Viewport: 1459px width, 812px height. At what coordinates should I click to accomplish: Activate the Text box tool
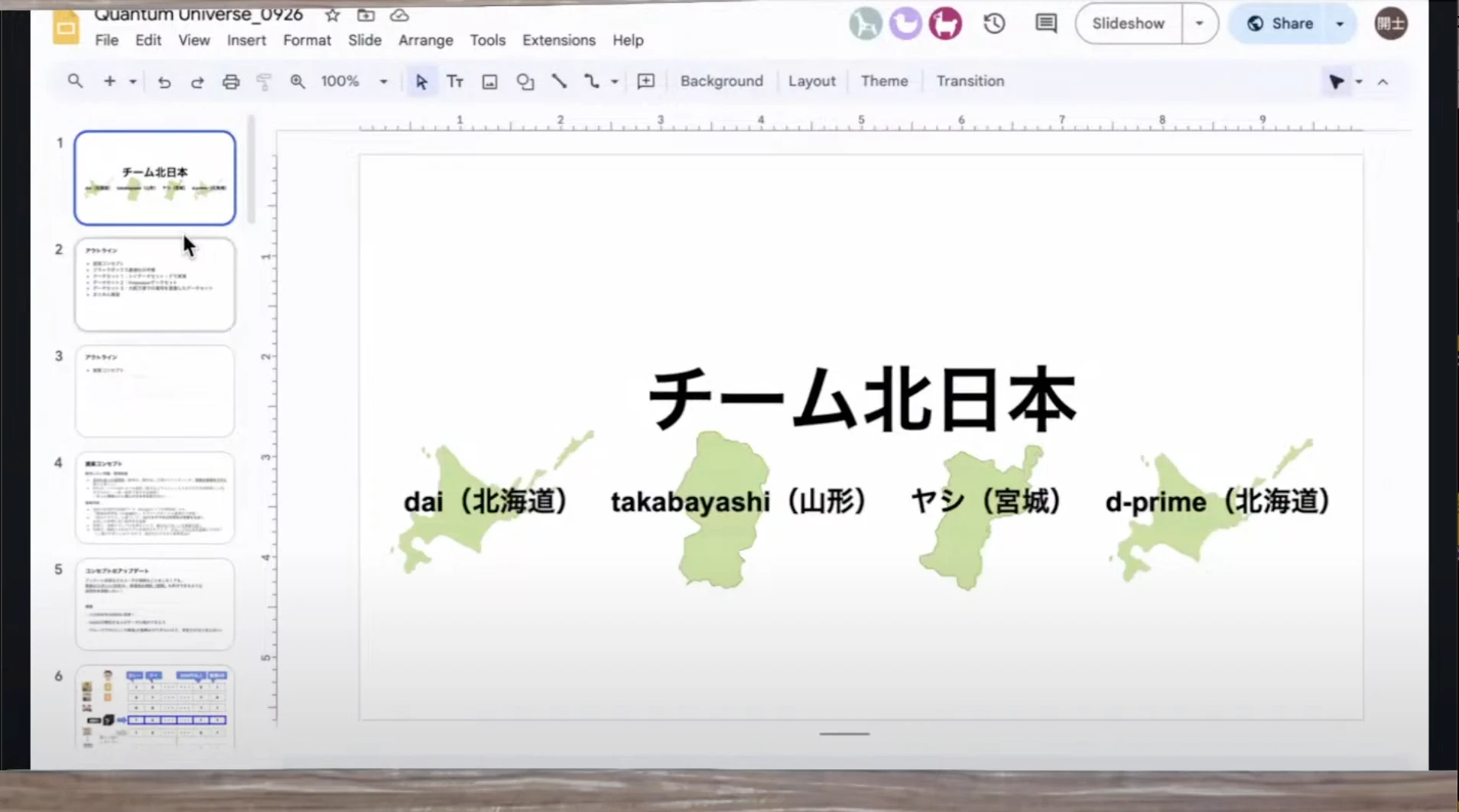point(455,81)
